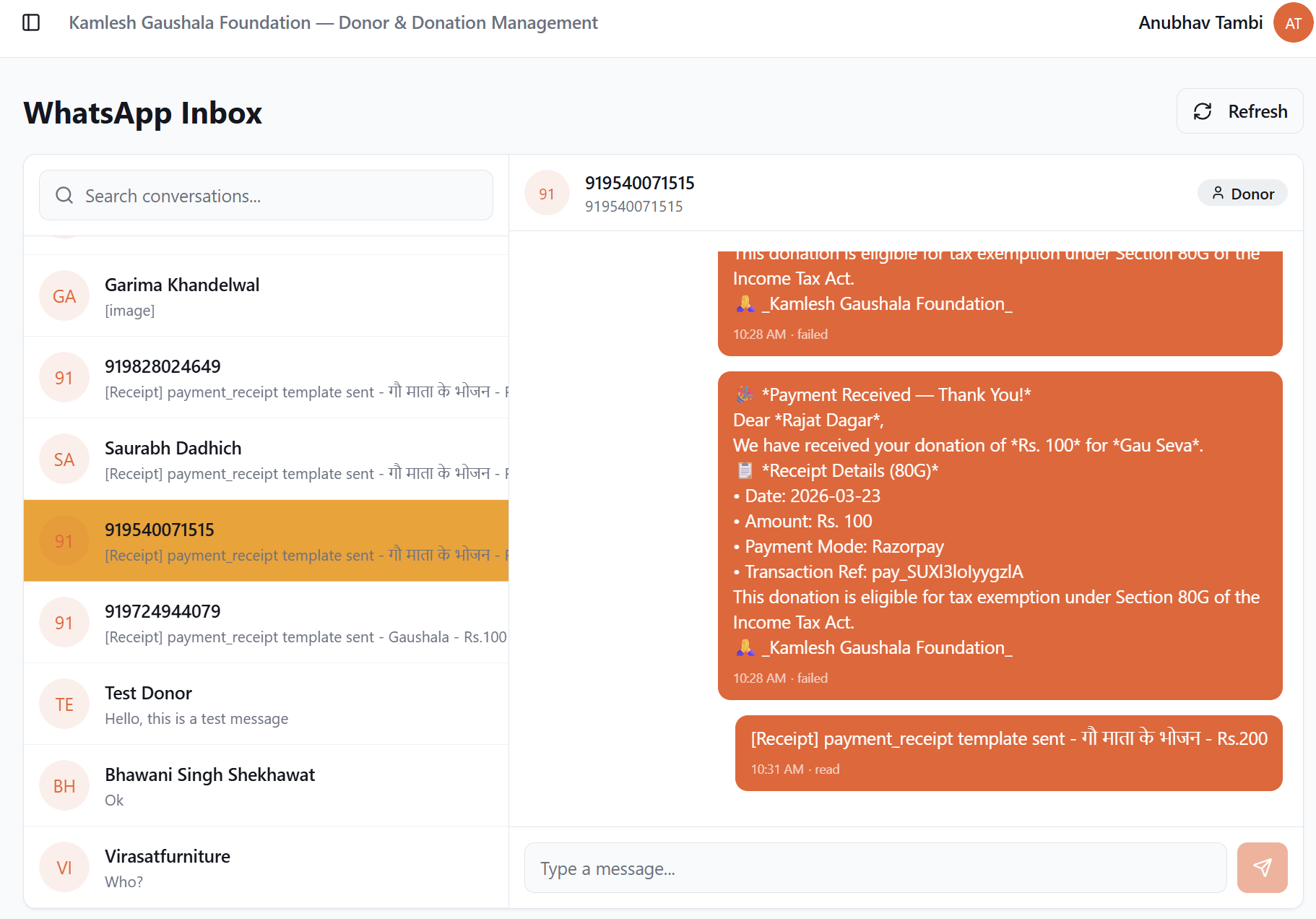Click the Donor badge in the chat header

pos(1242,193)
